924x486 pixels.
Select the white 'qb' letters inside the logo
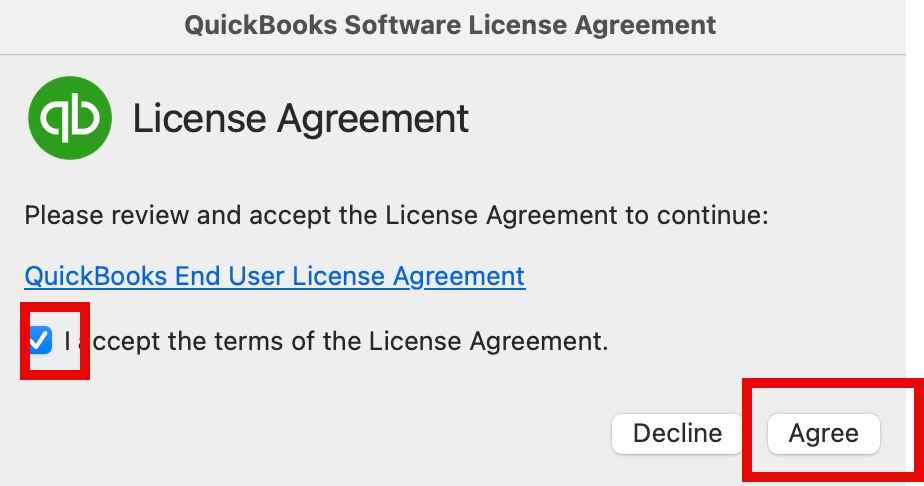(70, 119)
